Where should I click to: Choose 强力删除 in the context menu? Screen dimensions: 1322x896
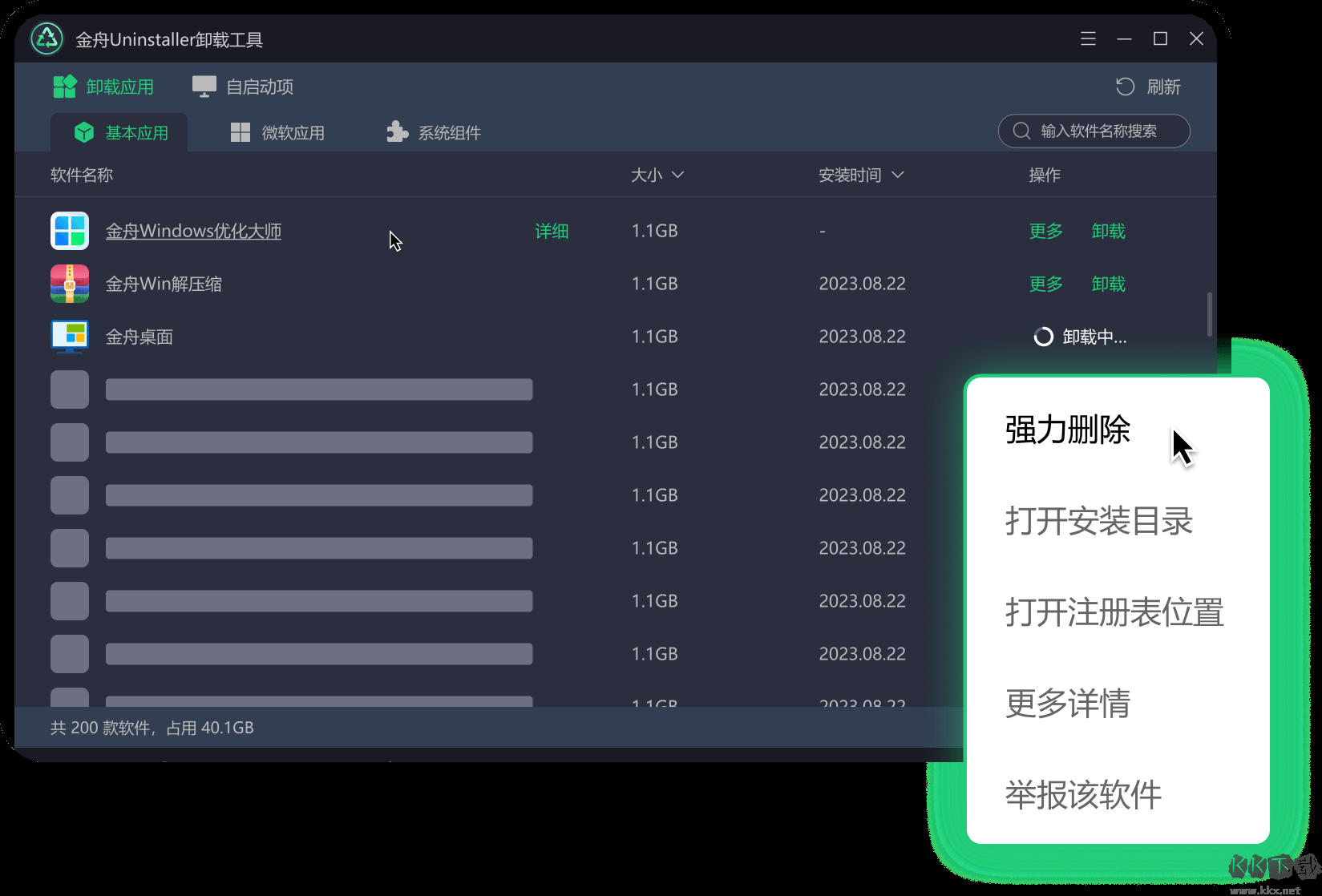(1067, 430)
